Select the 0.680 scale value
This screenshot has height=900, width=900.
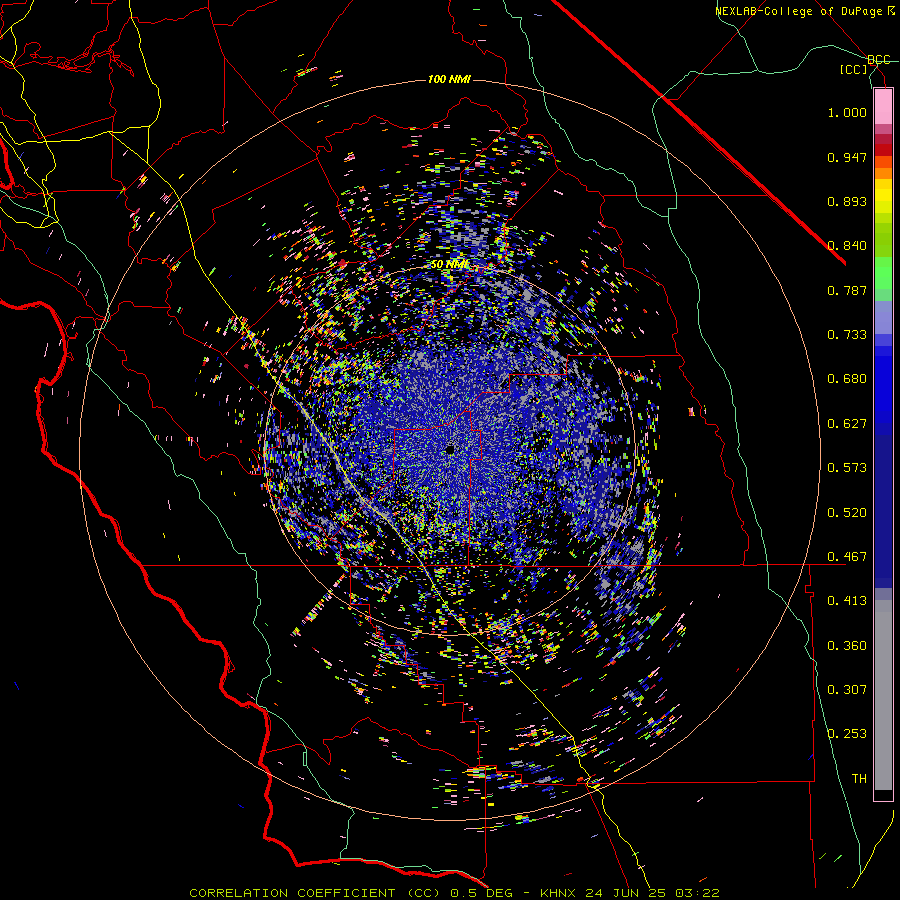point(847,379)
